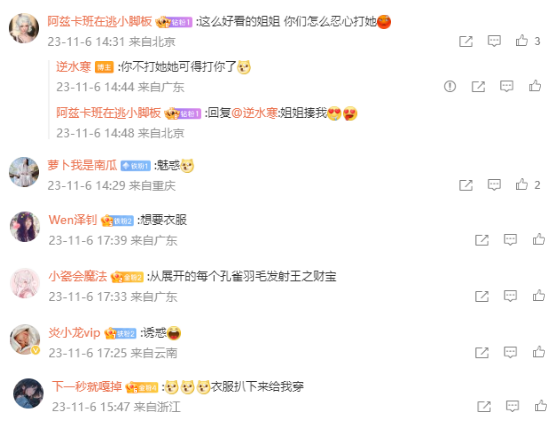
Task: Open 逆水寒 username in the reply
Action: 74,67
